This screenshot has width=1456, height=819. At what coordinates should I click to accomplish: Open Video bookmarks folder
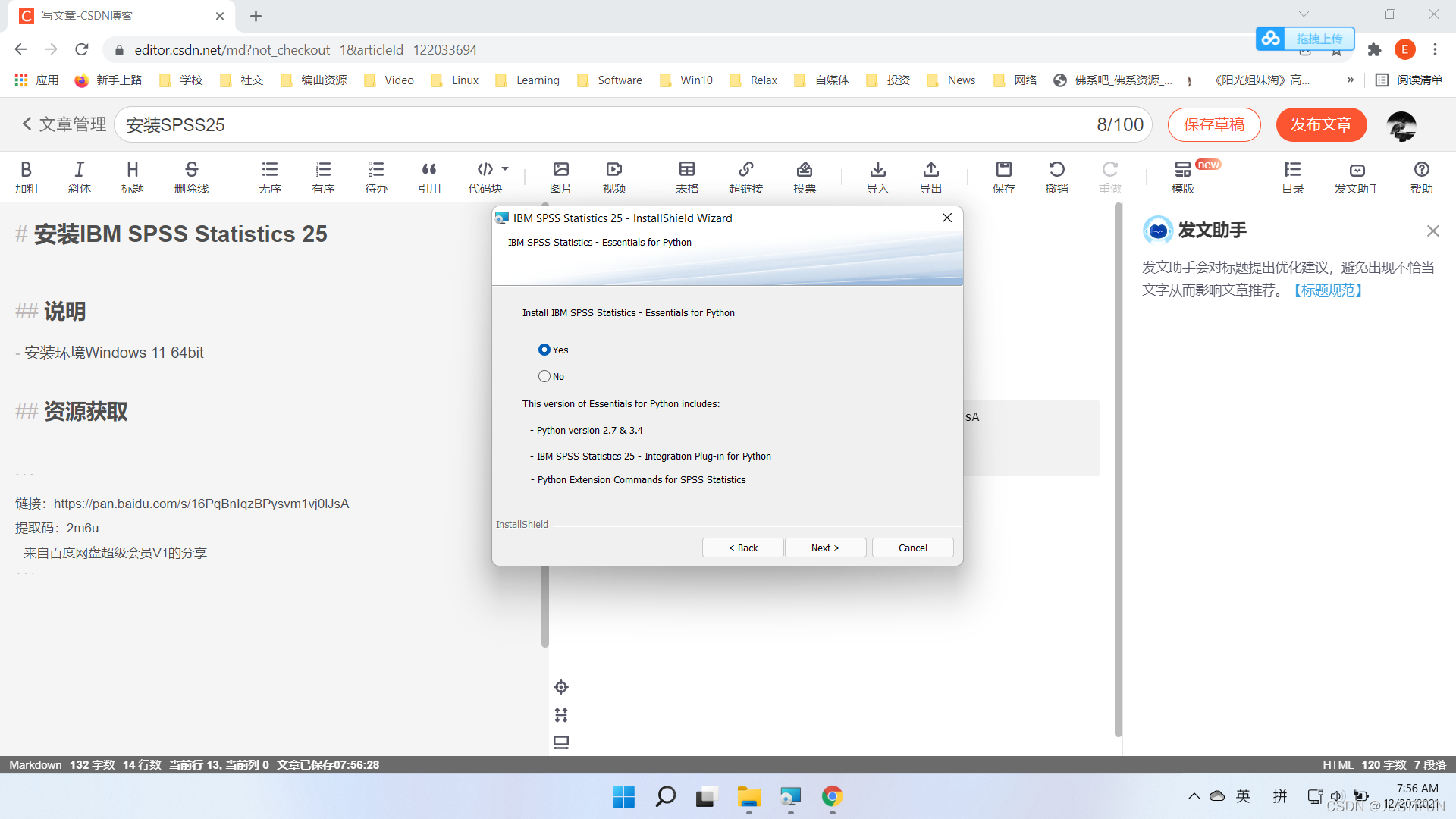tap(389, 80)
